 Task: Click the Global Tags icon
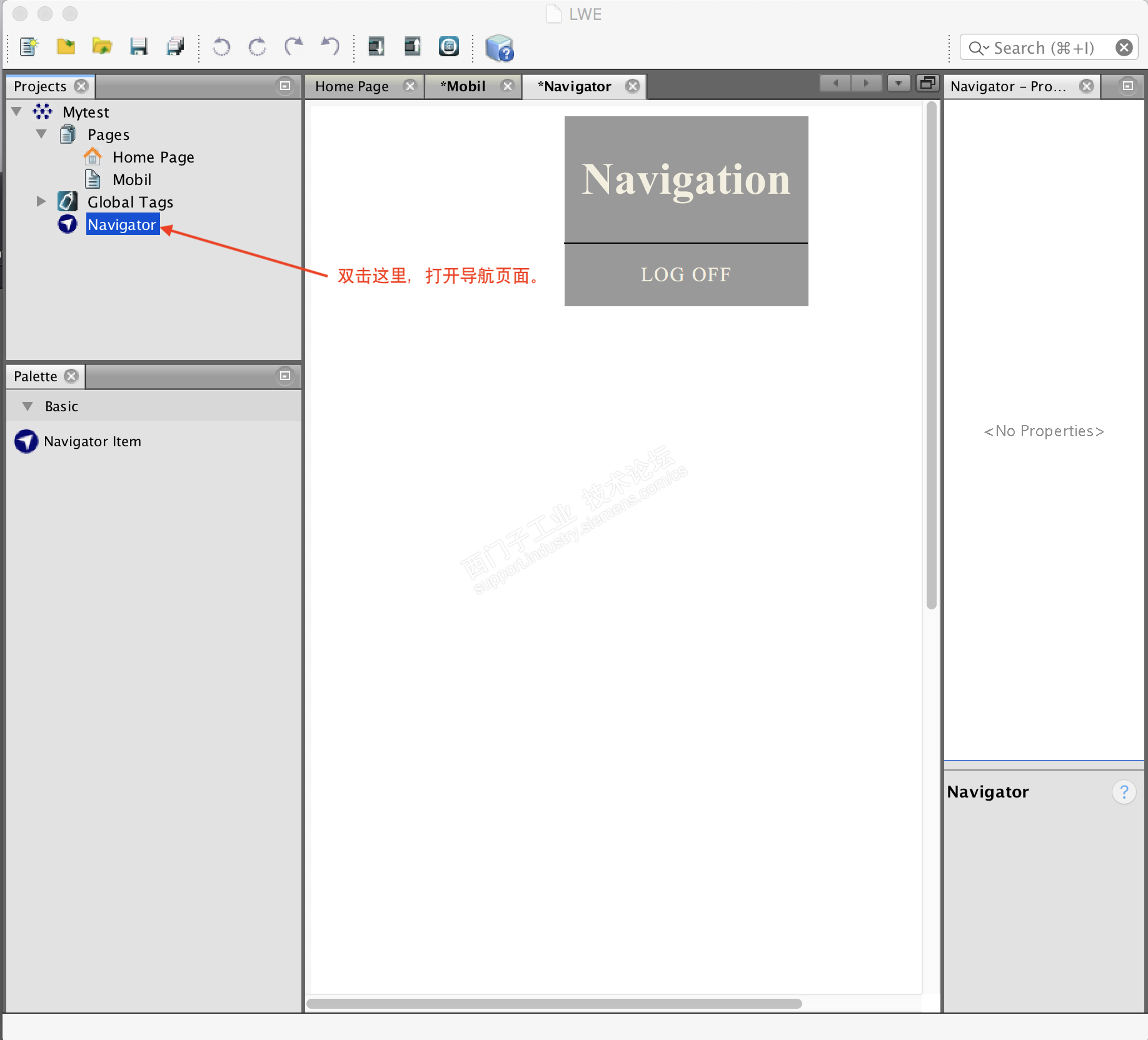point(68,201)
